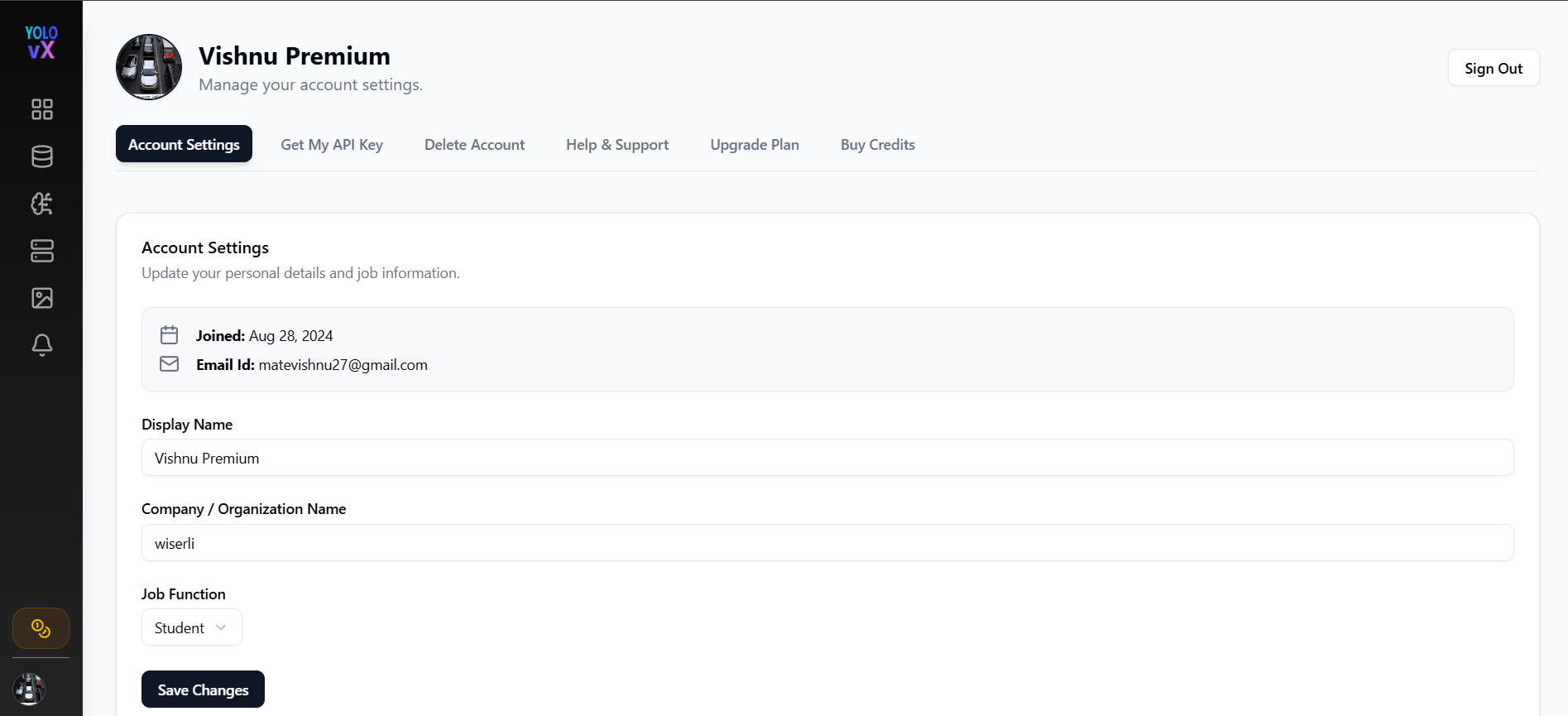Open the dashboard grid icon in sidebar

click(42, 109)
